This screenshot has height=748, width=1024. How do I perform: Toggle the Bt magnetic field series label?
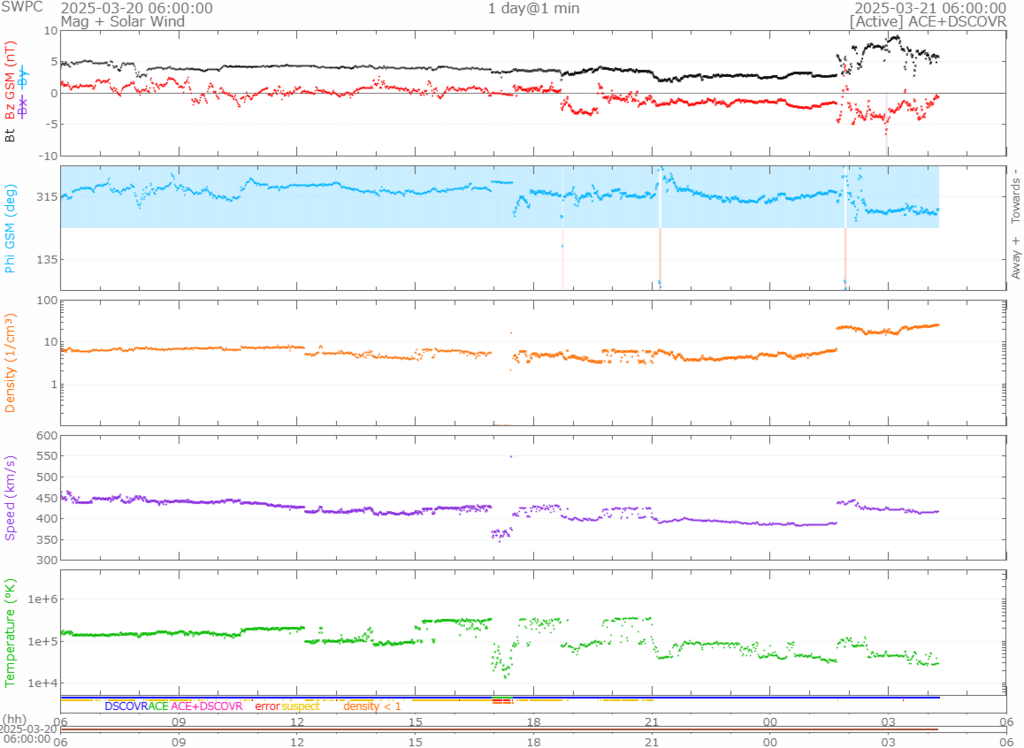click(x=10, y=135)
